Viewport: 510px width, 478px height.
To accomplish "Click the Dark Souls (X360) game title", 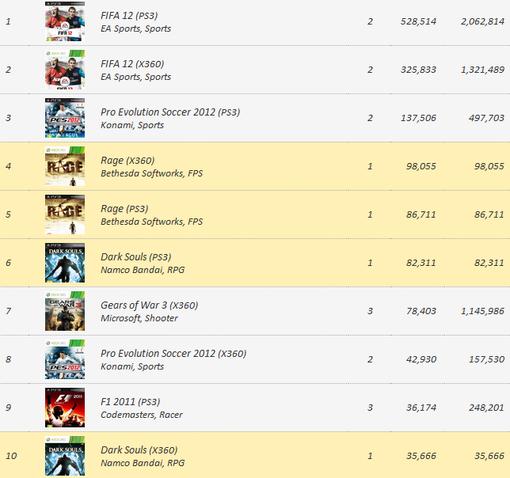I will pyautogui.click(x=139, y=450).
